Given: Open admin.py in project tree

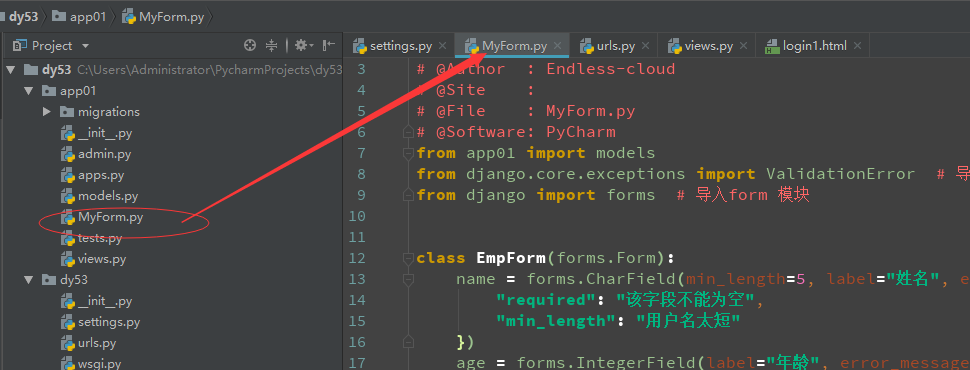Looking at the screenshot, I should coord(104,154).
